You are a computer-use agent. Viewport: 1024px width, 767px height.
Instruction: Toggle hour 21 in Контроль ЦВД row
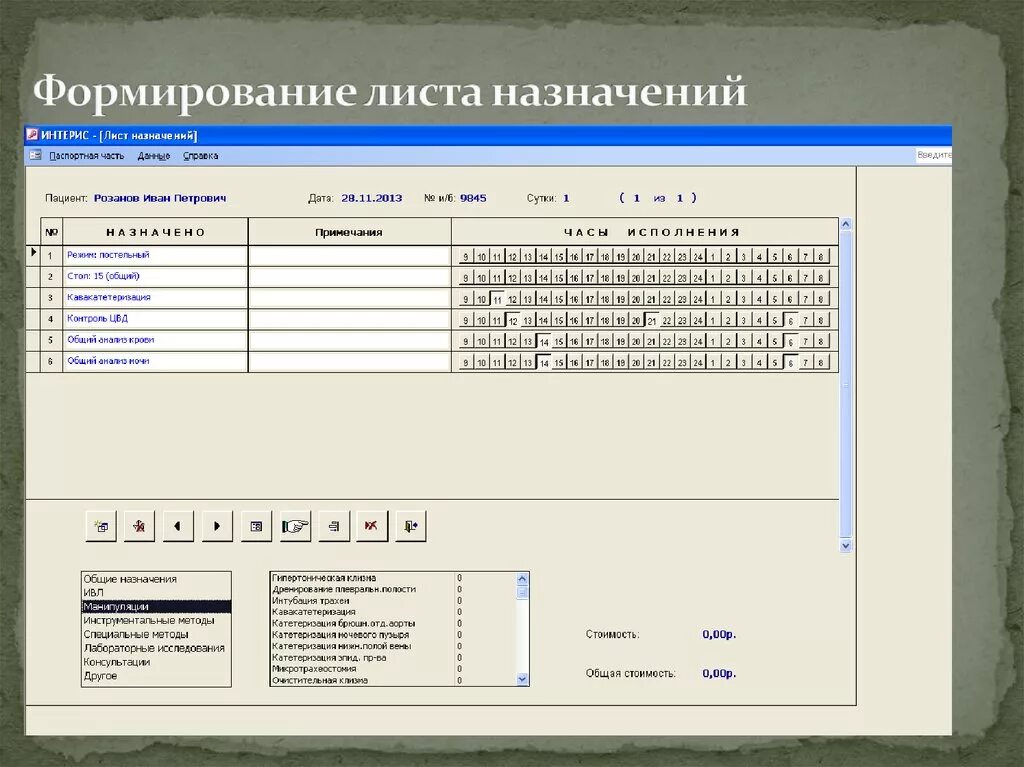651,320
